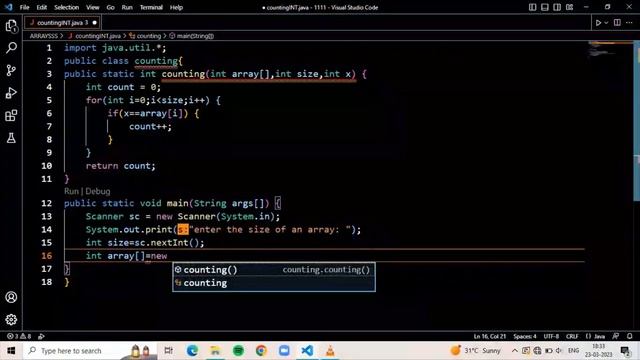Open Spotify from taskbar
Image resolution: width=640 pixels, height=360 pixels.
(x=238, y=351)
